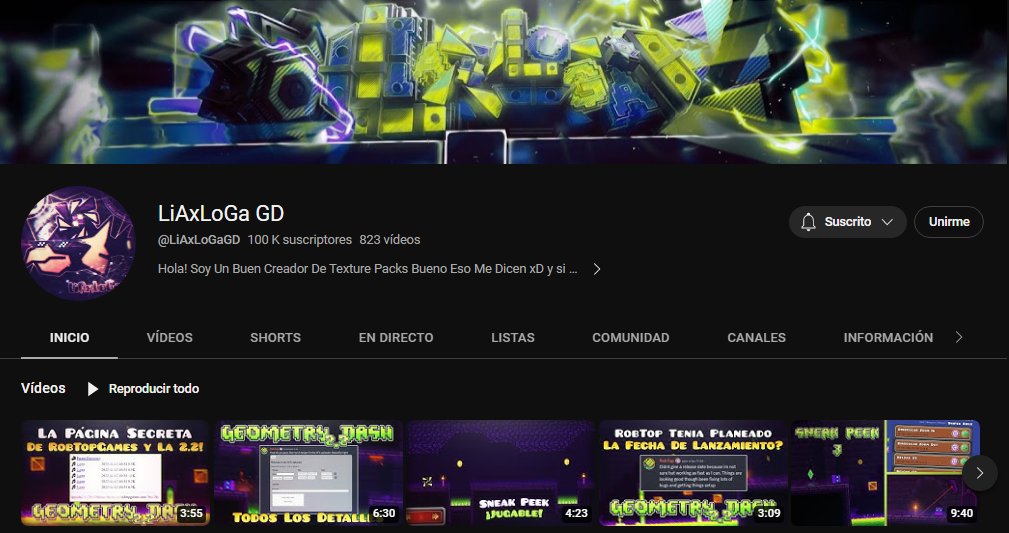Open RobTop Tenía Planeado La Fecha video
Image resolution: width=1009 pixels, height=533 pixels.
(x=693, y=473)
